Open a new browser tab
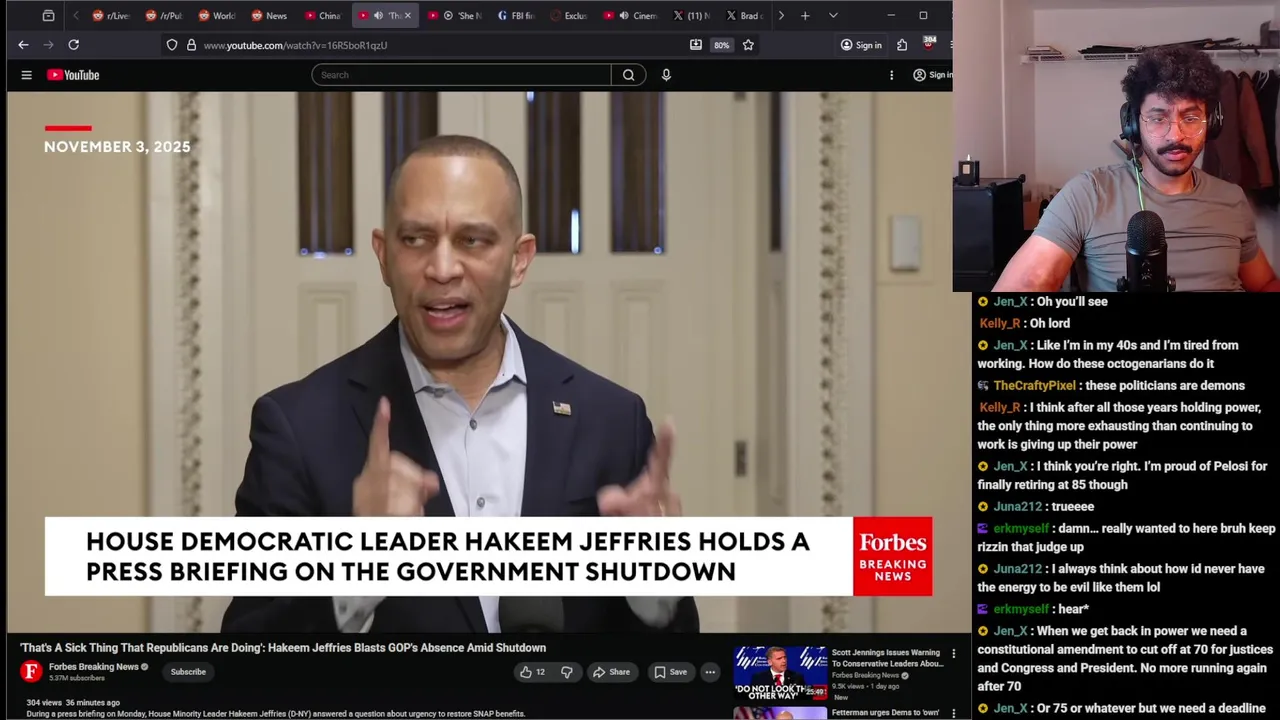 (805, 16)
